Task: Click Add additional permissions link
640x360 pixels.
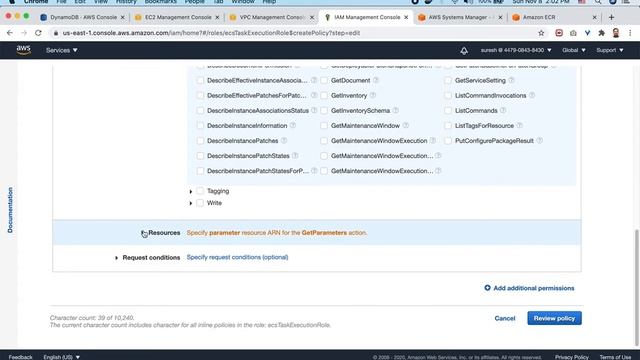Action: [533, 288]
